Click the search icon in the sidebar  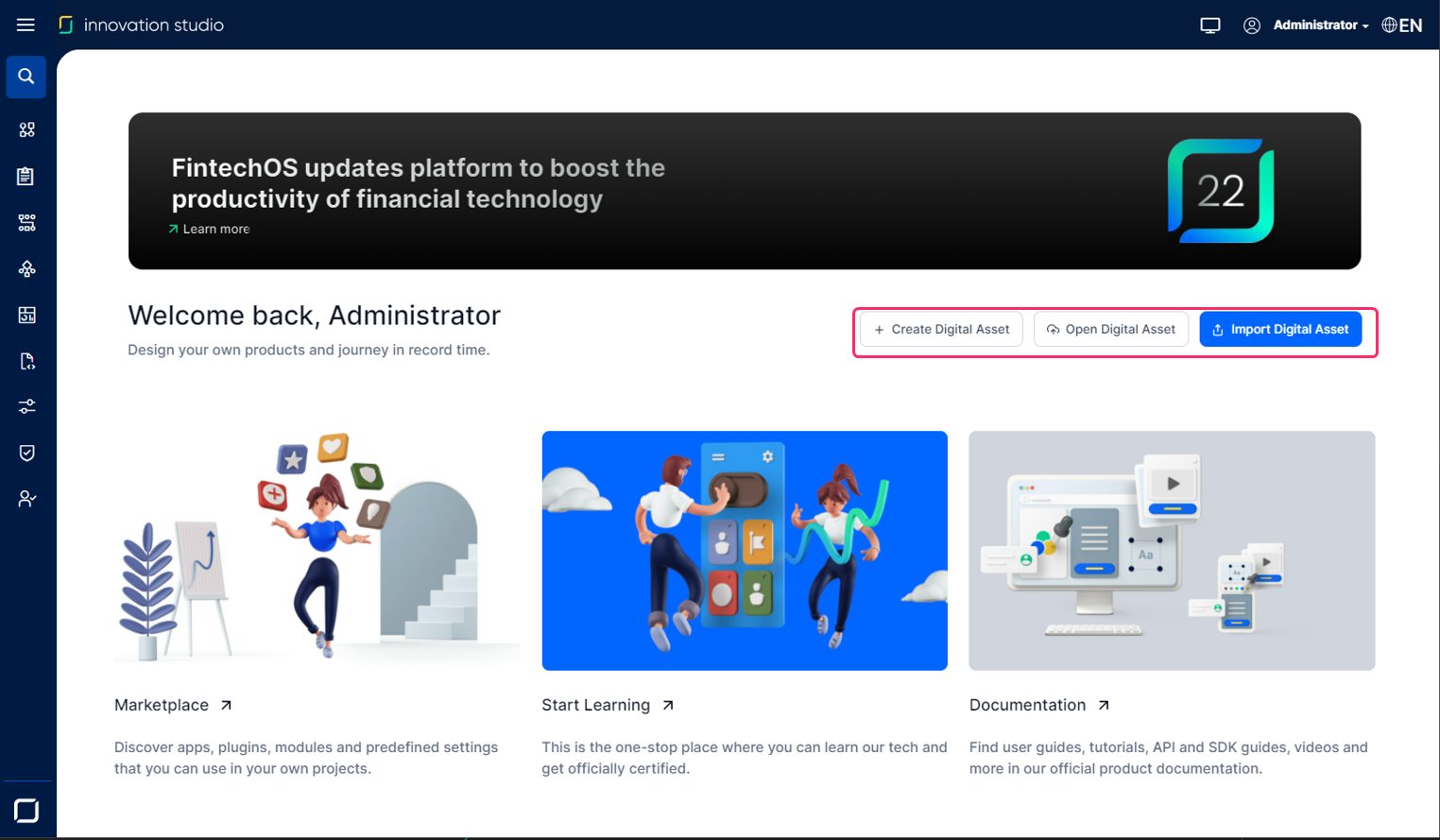(26, 77)
